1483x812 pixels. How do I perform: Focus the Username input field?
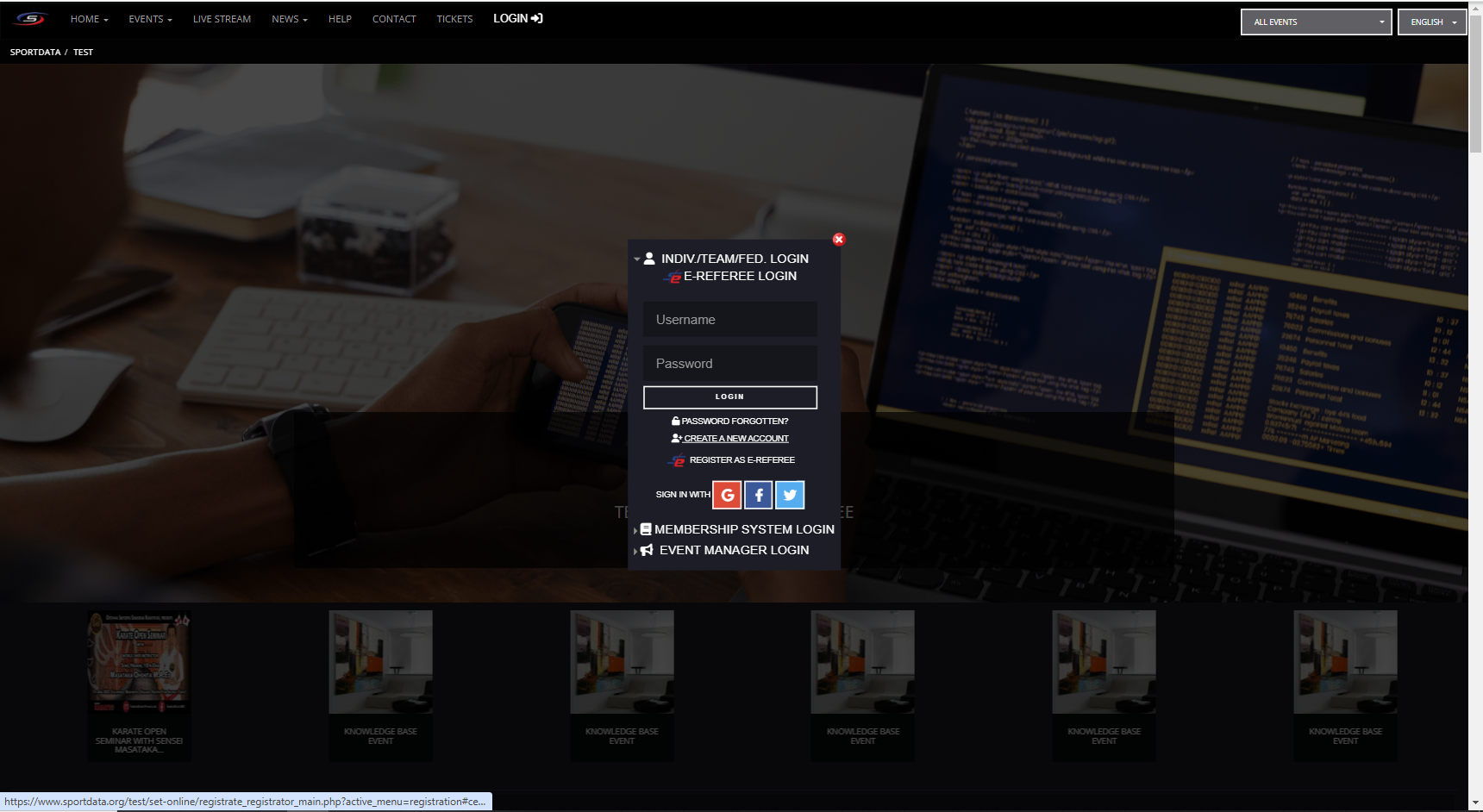(x=729, y=320)
